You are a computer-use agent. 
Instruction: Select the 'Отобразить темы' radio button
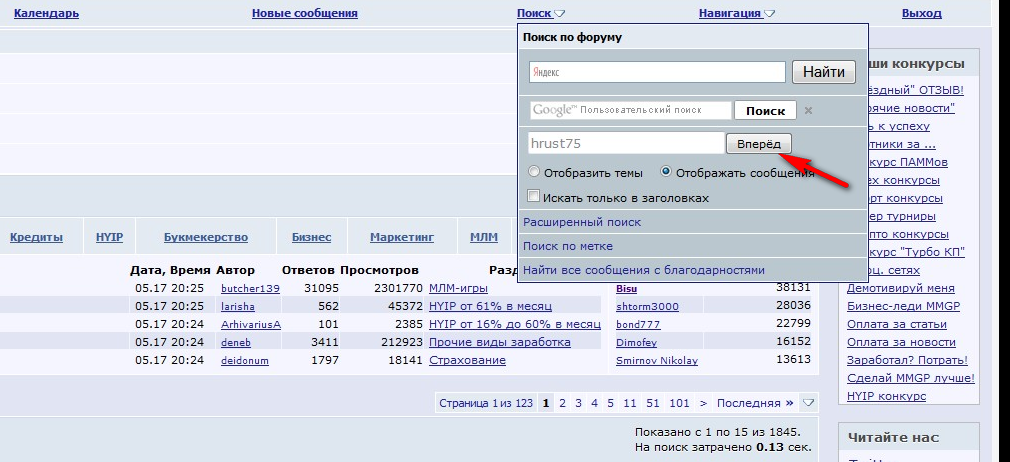pos(534,172)
